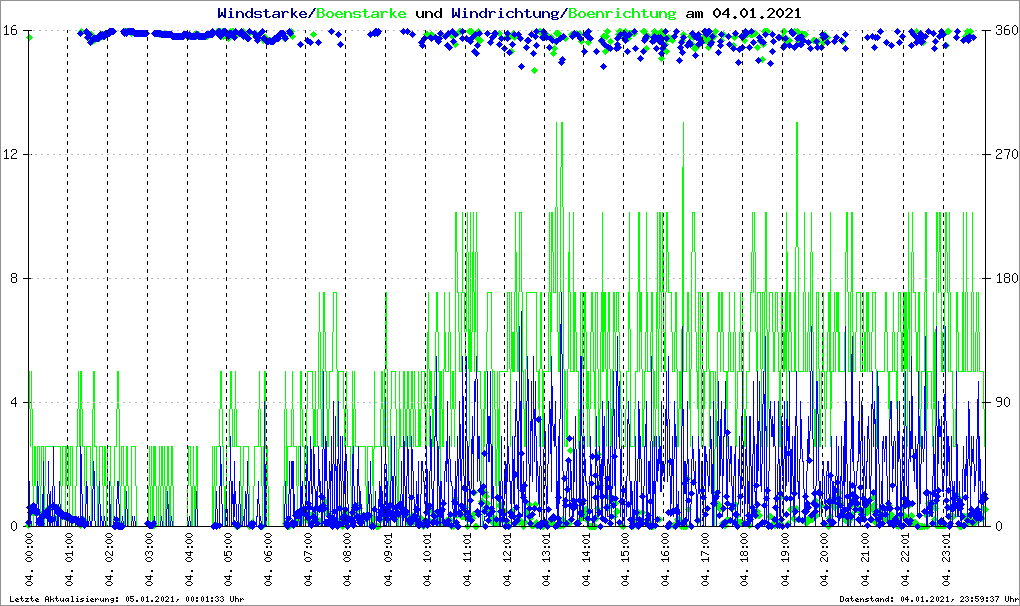Click the 'Windrichtung' title word
Viewport: 1020px width, 606px height.
pyautogui.click(x=507, y=13)
